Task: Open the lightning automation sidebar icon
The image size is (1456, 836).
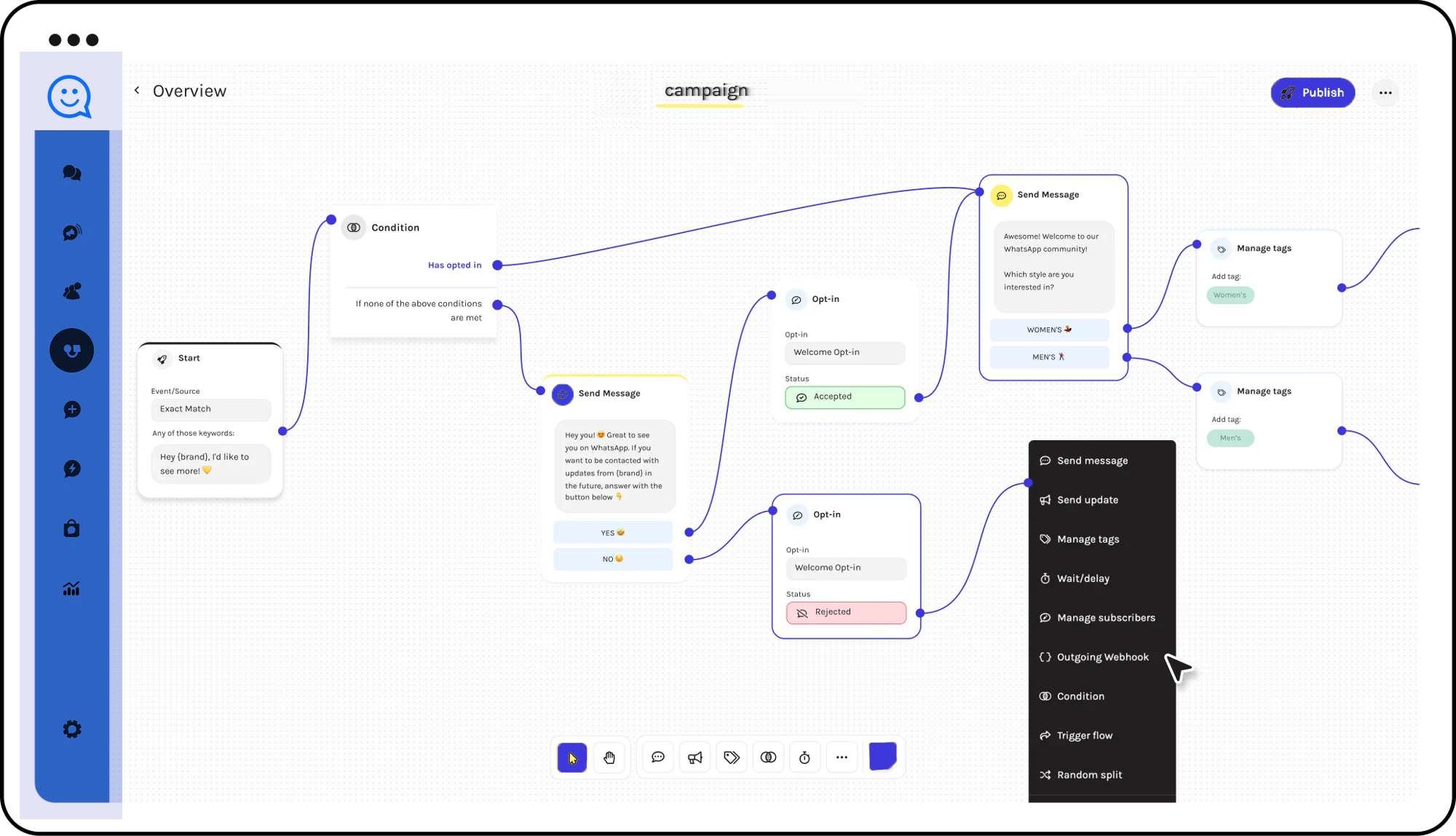Action: point(72,469)
